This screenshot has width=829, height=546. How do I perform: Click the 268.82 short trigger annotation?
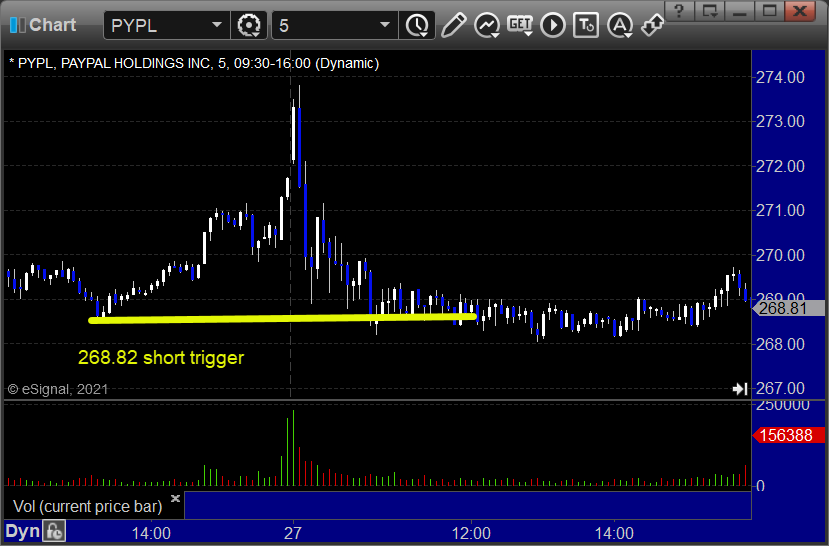click(x=161, y=358)
